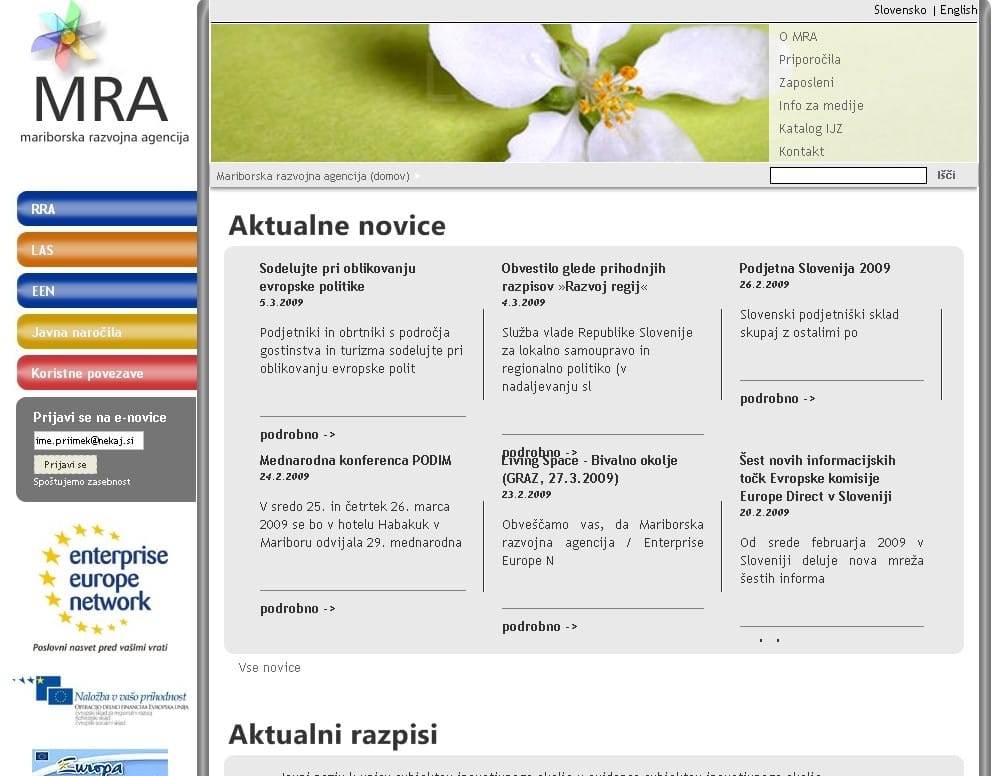This screenshot has width=1006, height=776.
Task: Click the Prijavi se button
Action: pos(65,464)
